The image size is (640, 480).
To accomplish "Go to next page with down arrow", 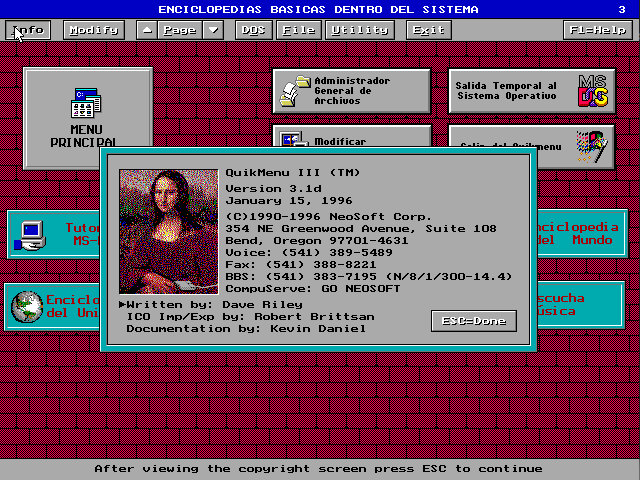I will click(213, 30).
